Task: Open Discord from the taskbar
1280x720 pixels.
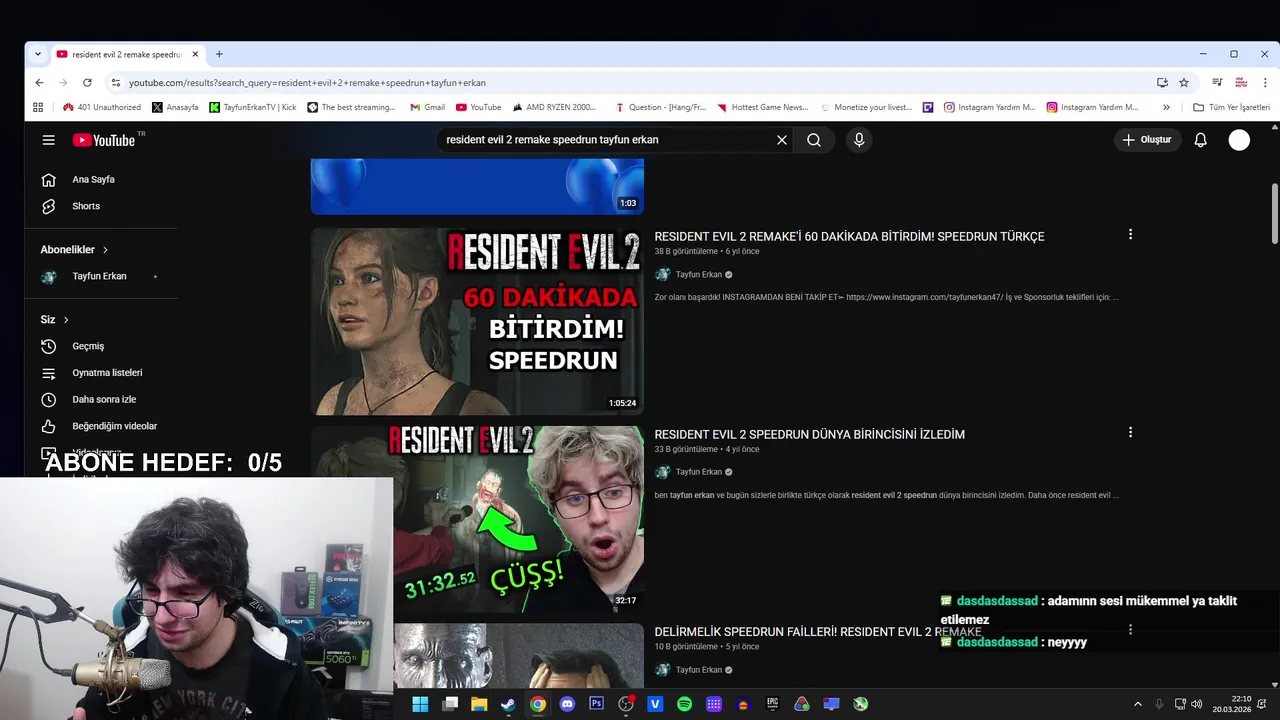Action: point(567,704)
